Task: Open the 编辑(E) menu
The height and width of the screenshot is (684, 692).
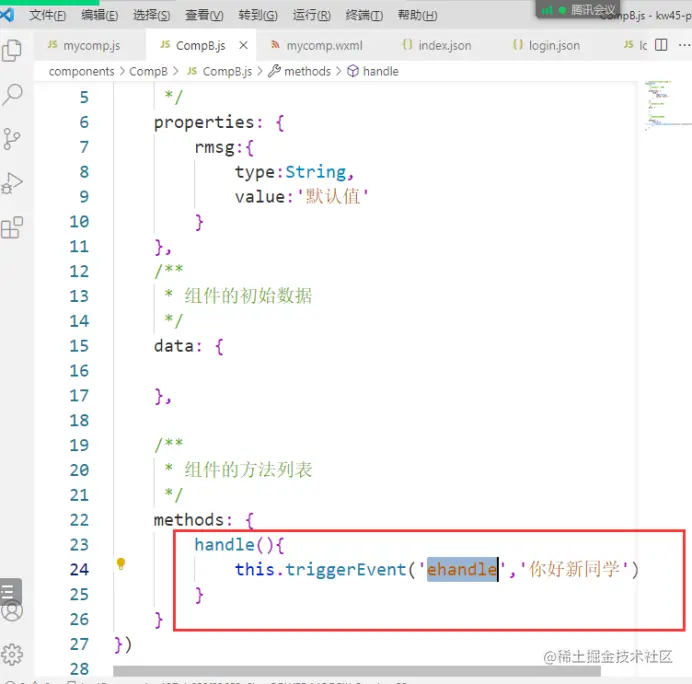Action: coord(99,15)
